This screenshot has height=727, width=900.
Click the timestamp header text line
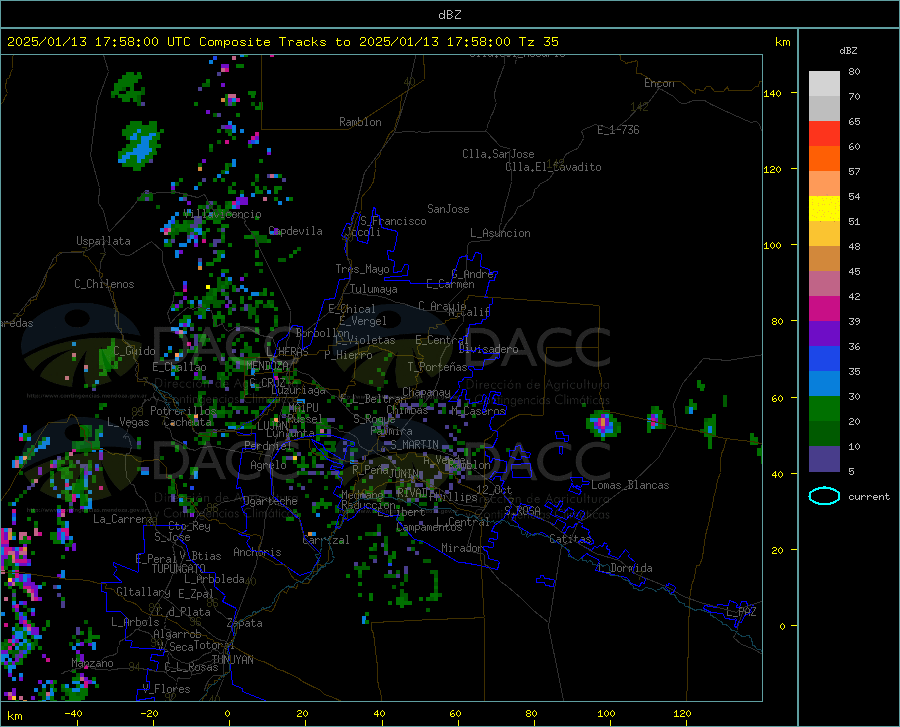pyautogui.click(x=282, y=42)
